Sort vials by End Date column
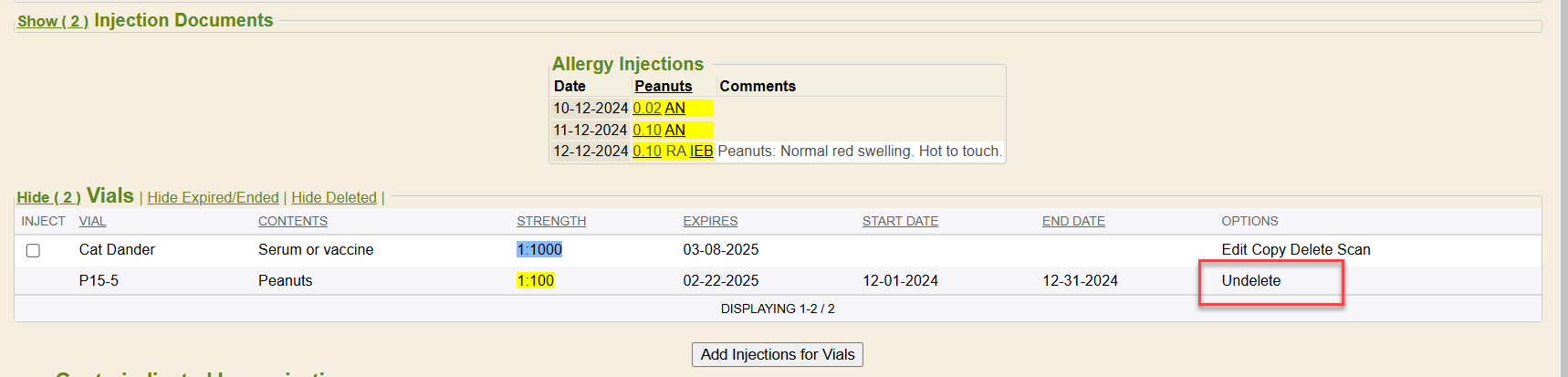1568x377 pixels. (1073, 221)
